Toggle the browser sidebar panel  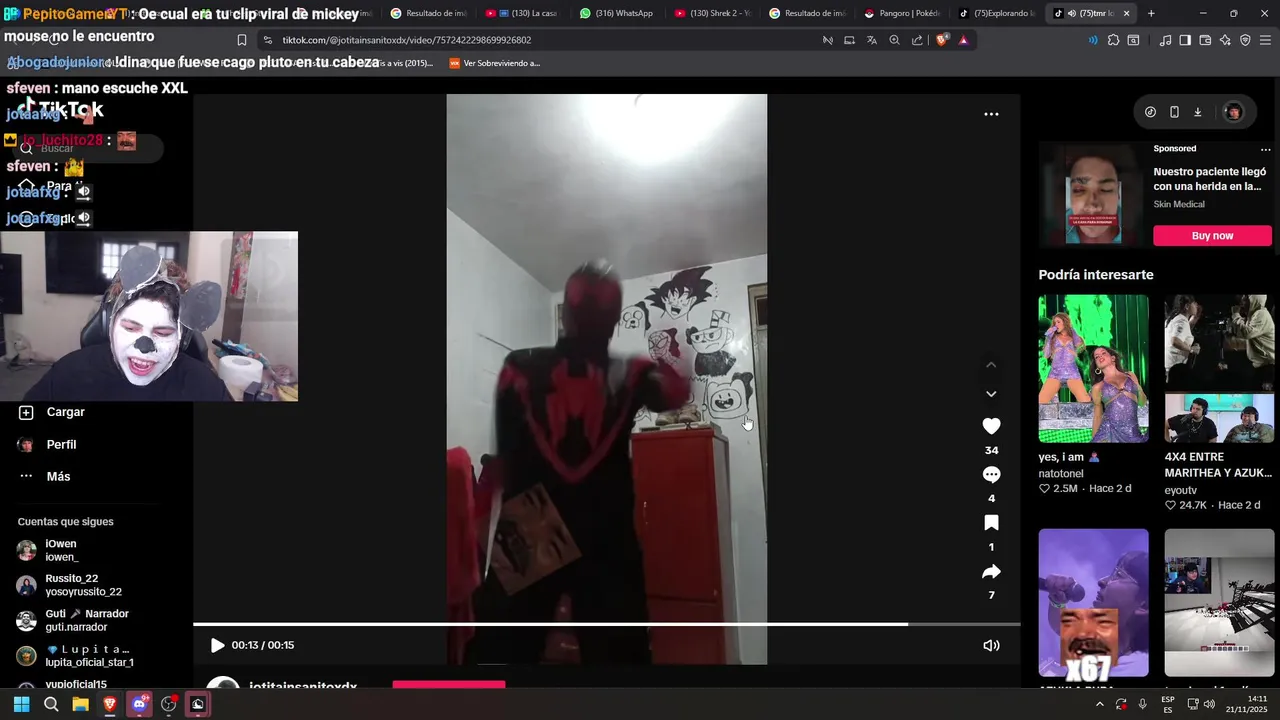click(x=1185, y=40)
